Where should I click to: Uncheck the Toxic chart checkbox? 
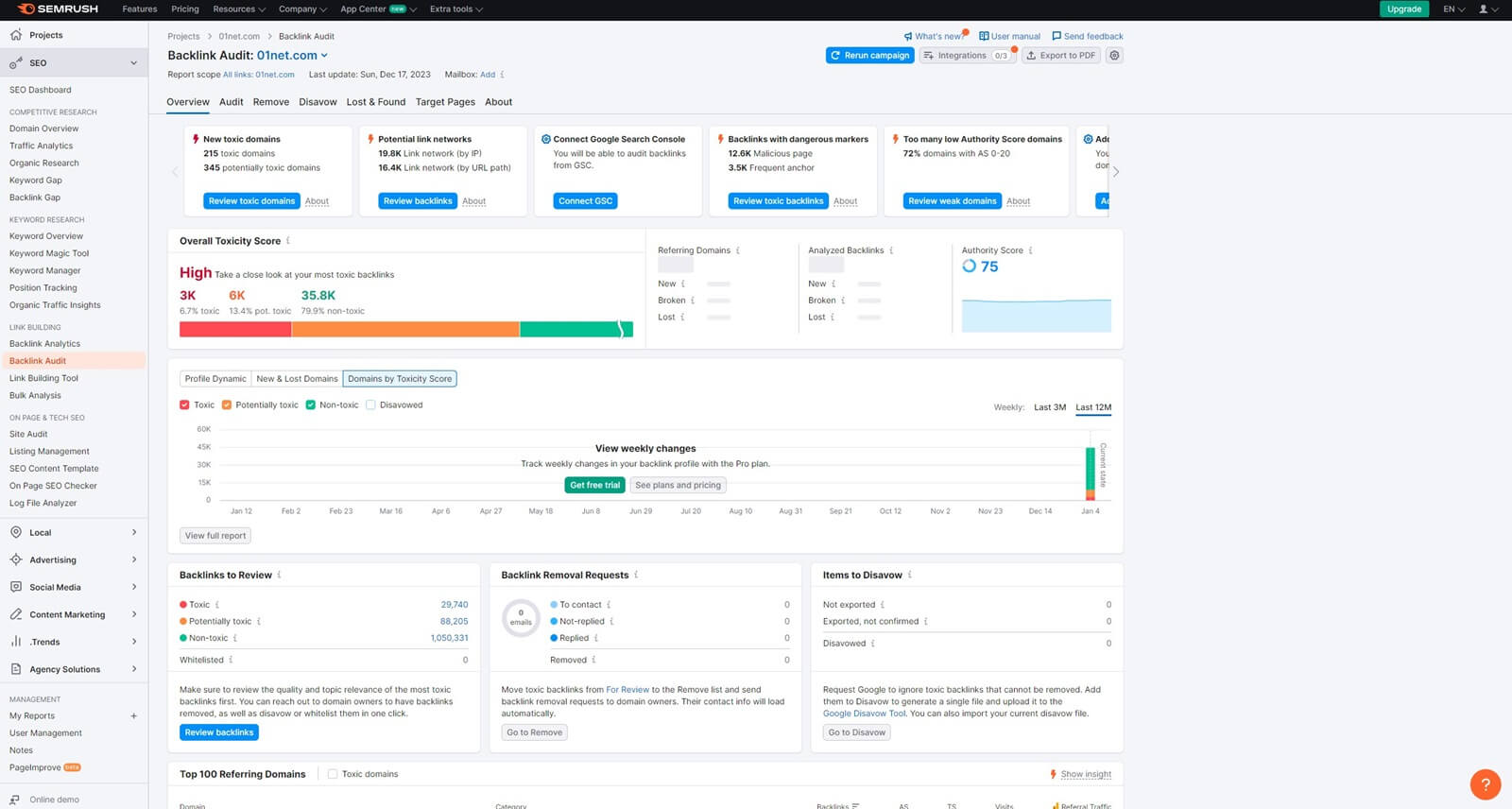184,404
